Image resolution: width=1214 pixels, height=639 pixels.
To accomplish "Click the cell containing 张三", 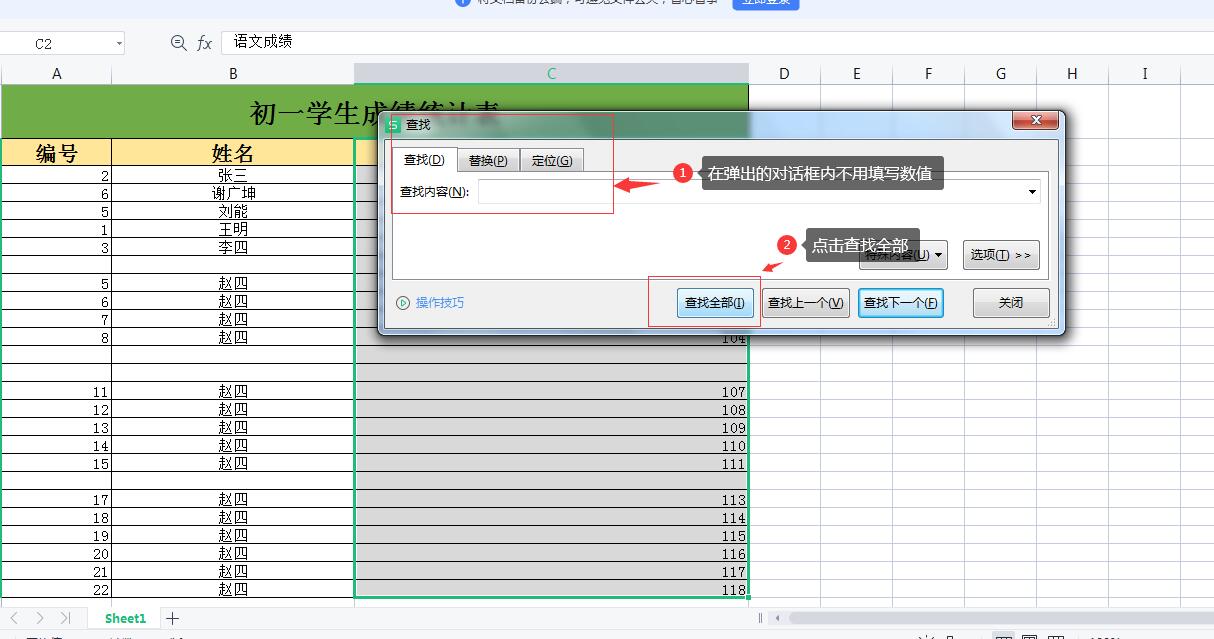I will [233, 175].
